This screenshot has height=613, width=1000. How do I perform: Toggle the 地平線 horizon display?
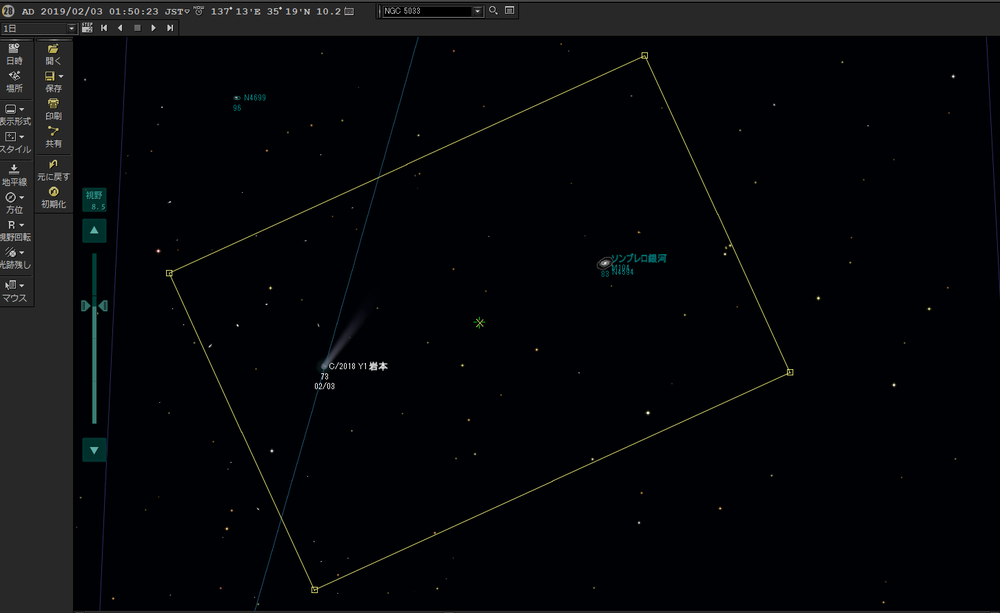(x=14, y=175)
